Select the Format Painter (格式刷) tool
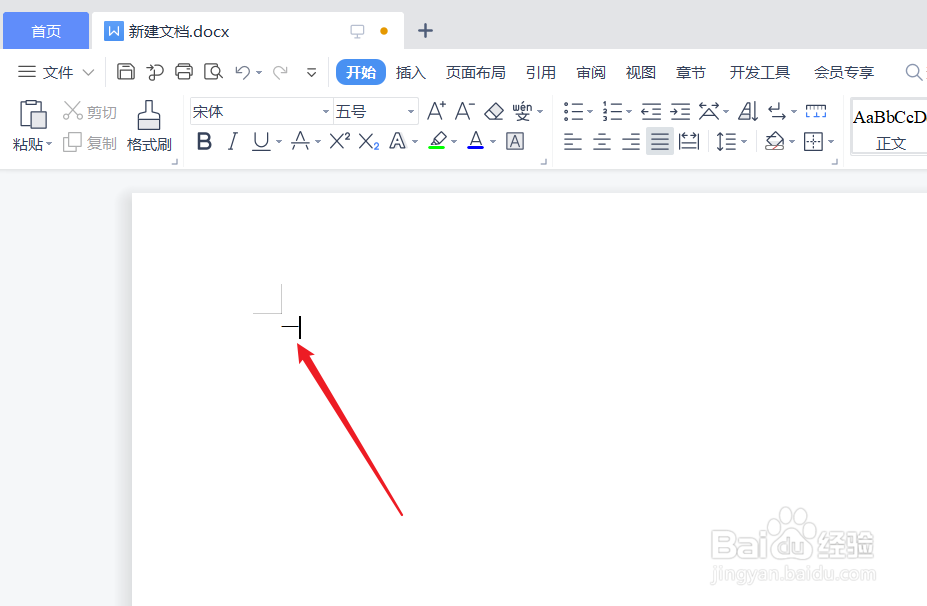This screenshot has height=606, width=927. pyautogui.click(x=148, y=128)
